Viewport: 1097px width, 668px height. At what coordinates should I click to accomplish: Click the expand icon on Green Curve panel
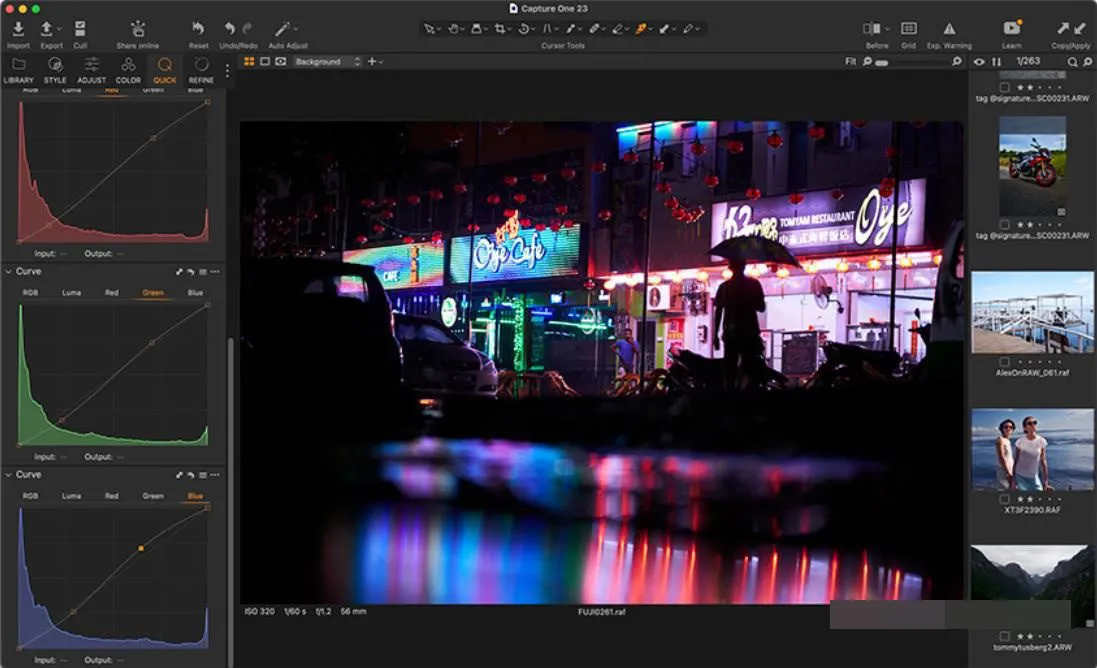178,271
